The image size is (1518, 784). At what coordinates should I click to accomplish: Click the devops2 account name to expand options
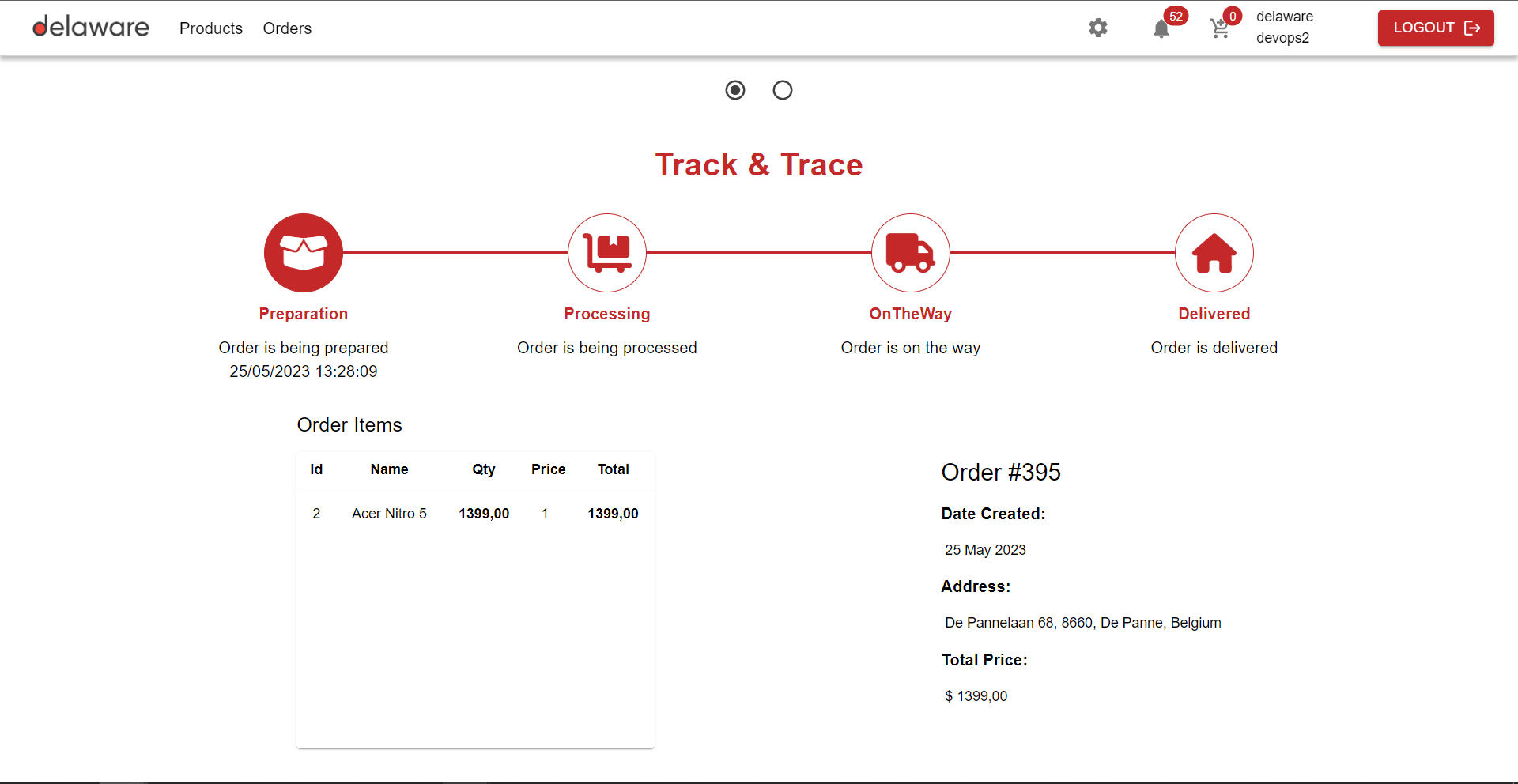coord(1283,37)
